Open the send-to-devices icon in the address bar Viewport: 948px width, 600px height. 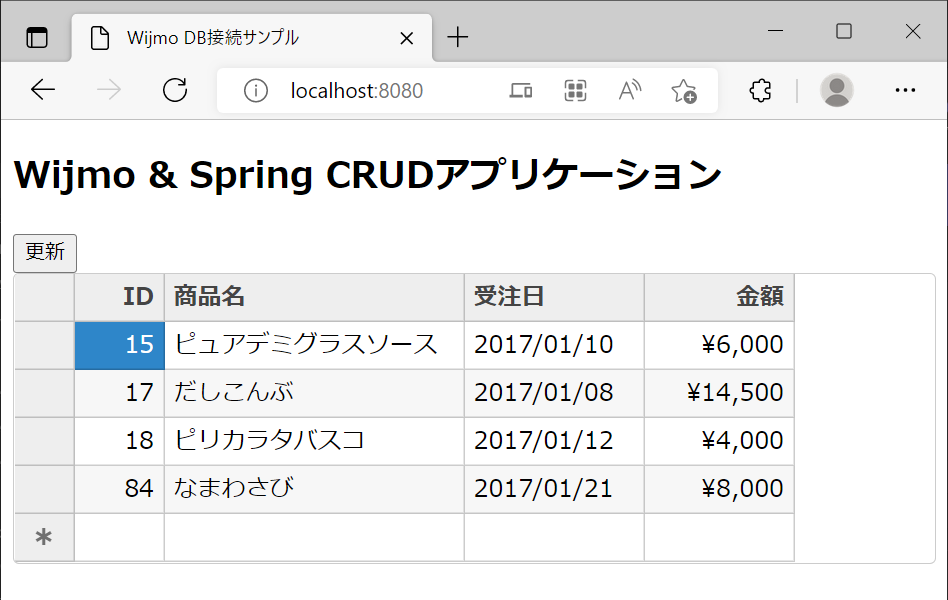(x=521, y=91)
